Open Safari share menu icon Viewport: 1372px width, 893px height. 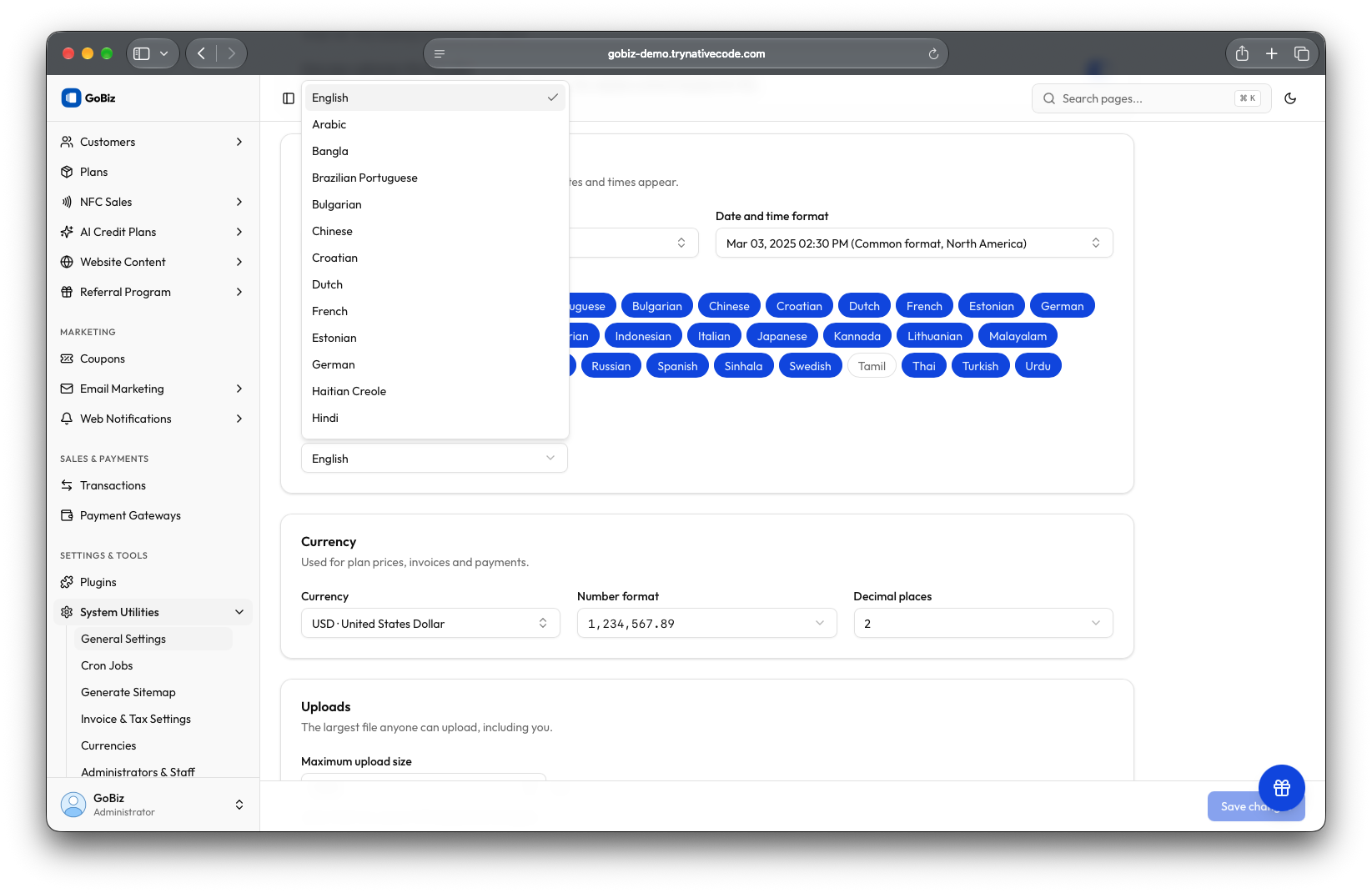[1242, 53]
